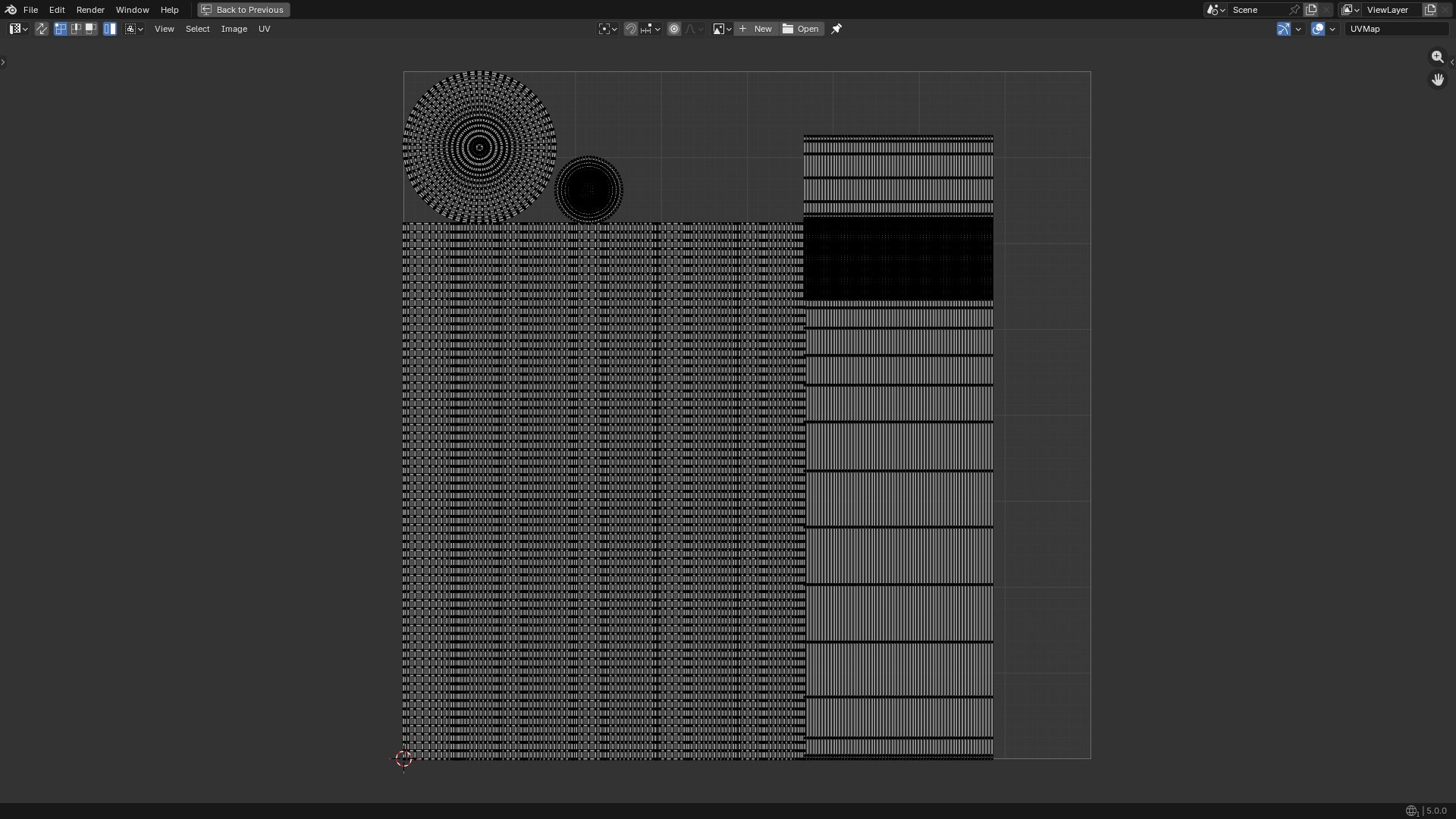Open sticky selection mode dropdown
The height and width of the screenshot is (819, 1456).
click(134, 29)
